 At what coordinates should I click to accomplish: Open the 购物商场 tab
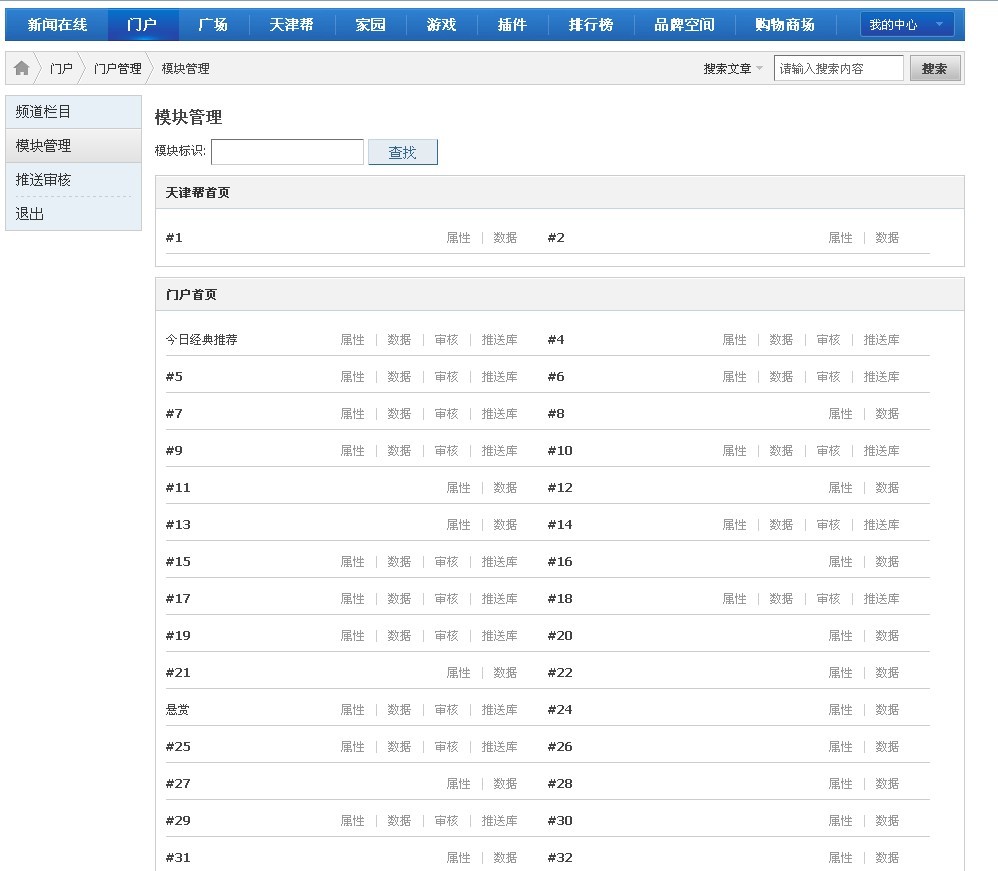(x=785, y=25)
